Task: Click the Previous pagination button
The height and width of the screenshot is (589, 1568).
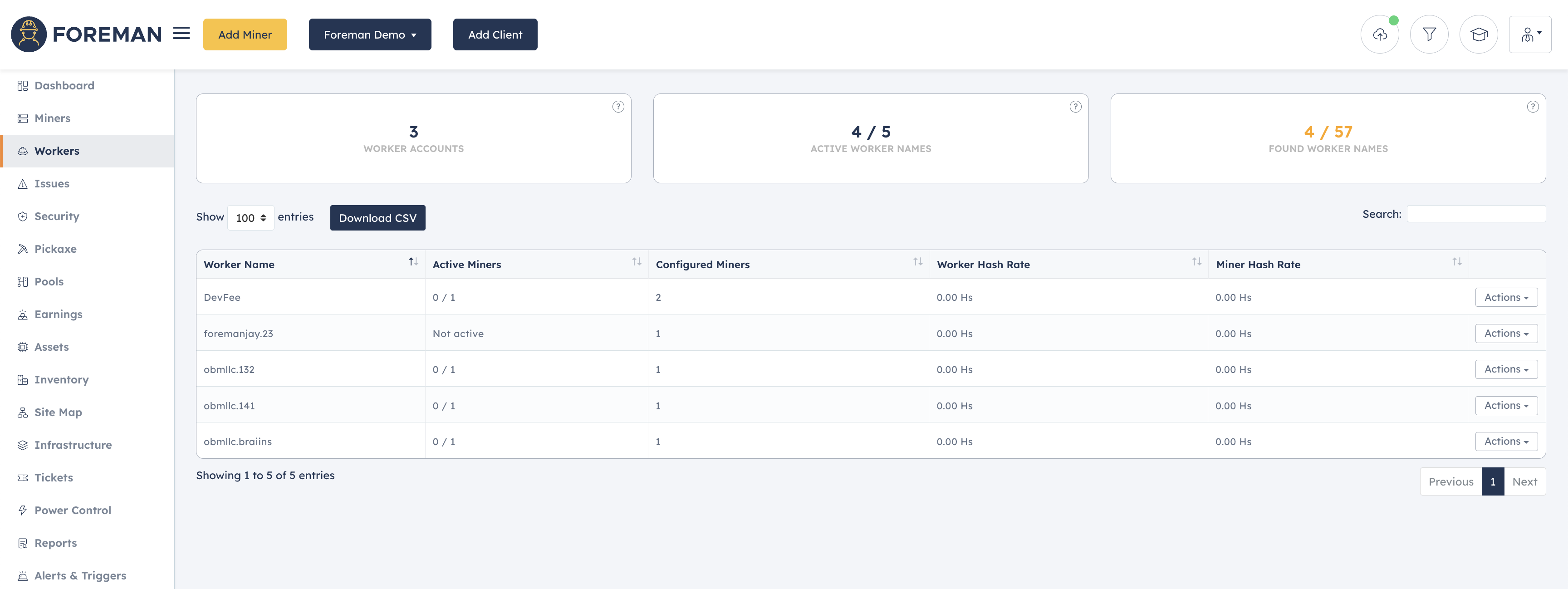Action: (x=1450, y=482)
